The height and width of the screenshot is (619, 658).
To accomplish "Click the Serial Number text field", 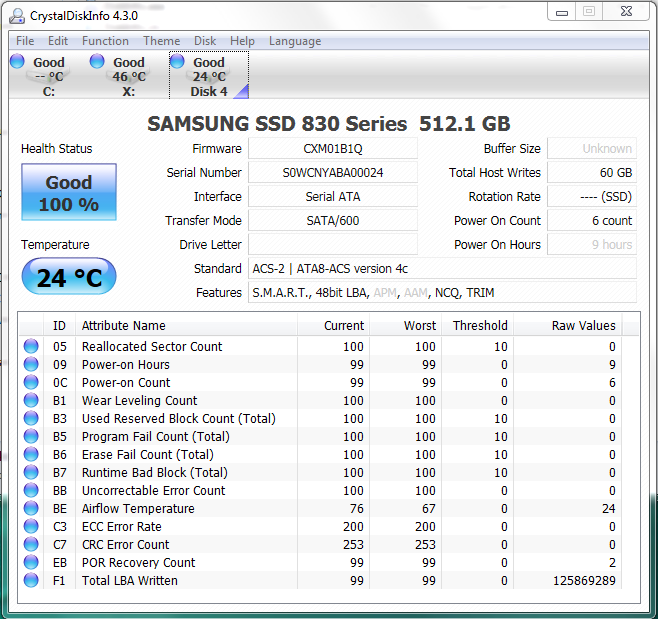I will click(x=332, y=173).
